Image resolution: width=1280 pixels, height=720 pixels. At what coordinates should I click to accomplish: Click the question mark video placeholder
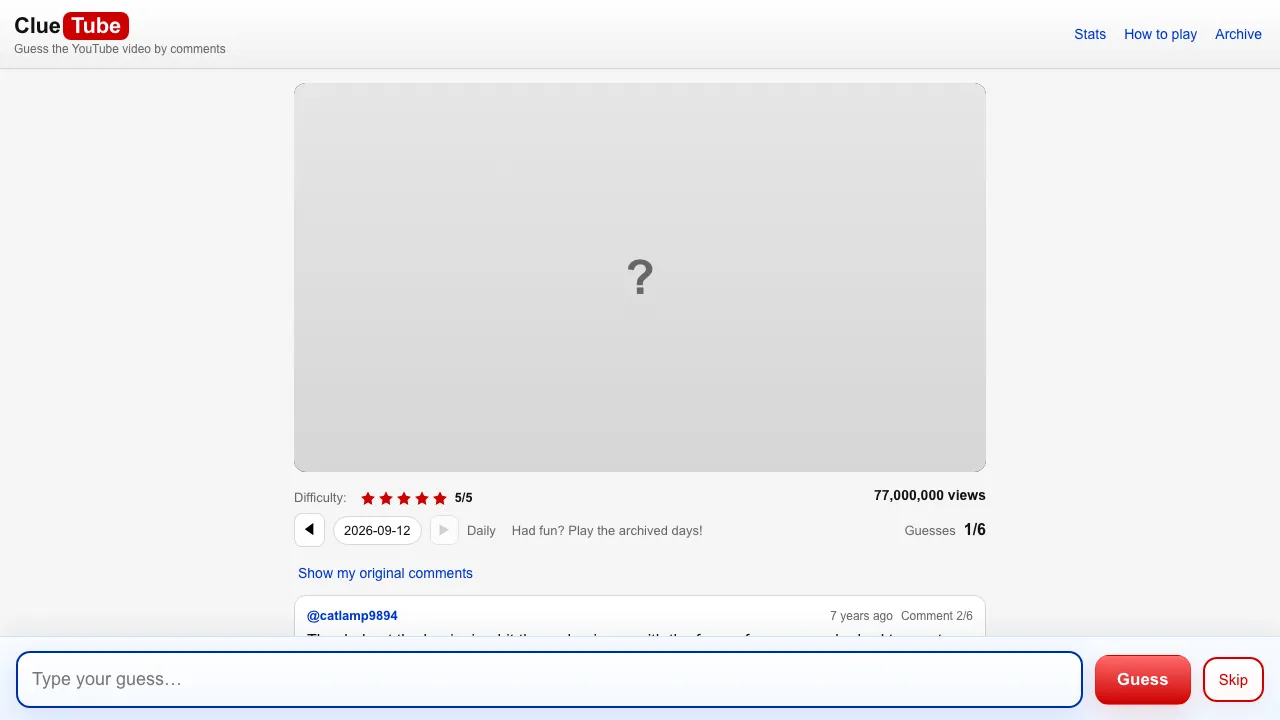640,277
